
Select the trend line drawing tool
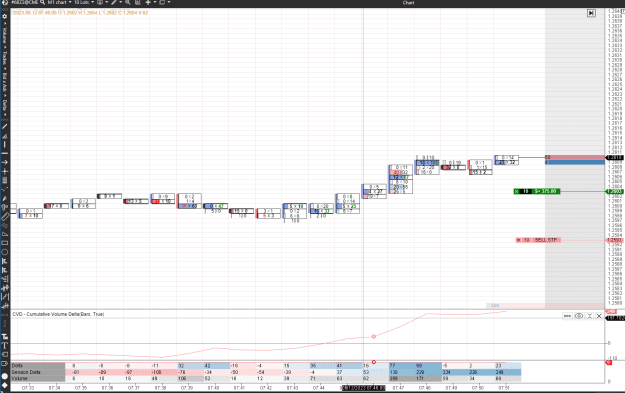coord(5,127)
